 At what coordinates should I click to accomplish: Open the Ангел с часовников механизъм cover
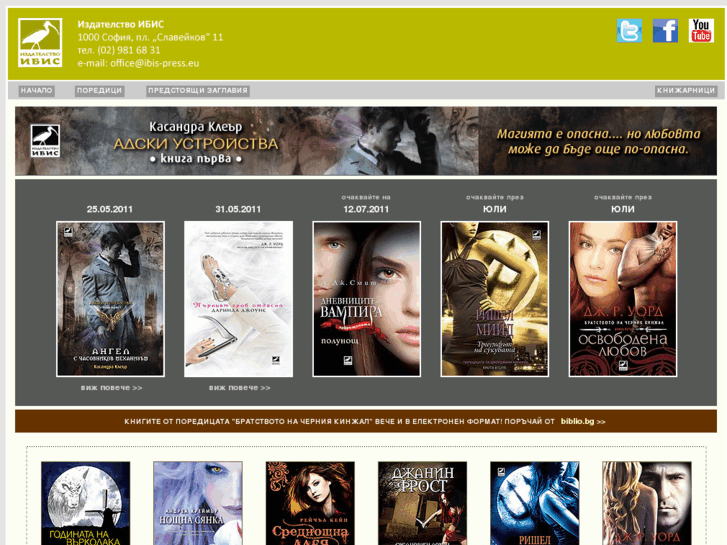110,299
